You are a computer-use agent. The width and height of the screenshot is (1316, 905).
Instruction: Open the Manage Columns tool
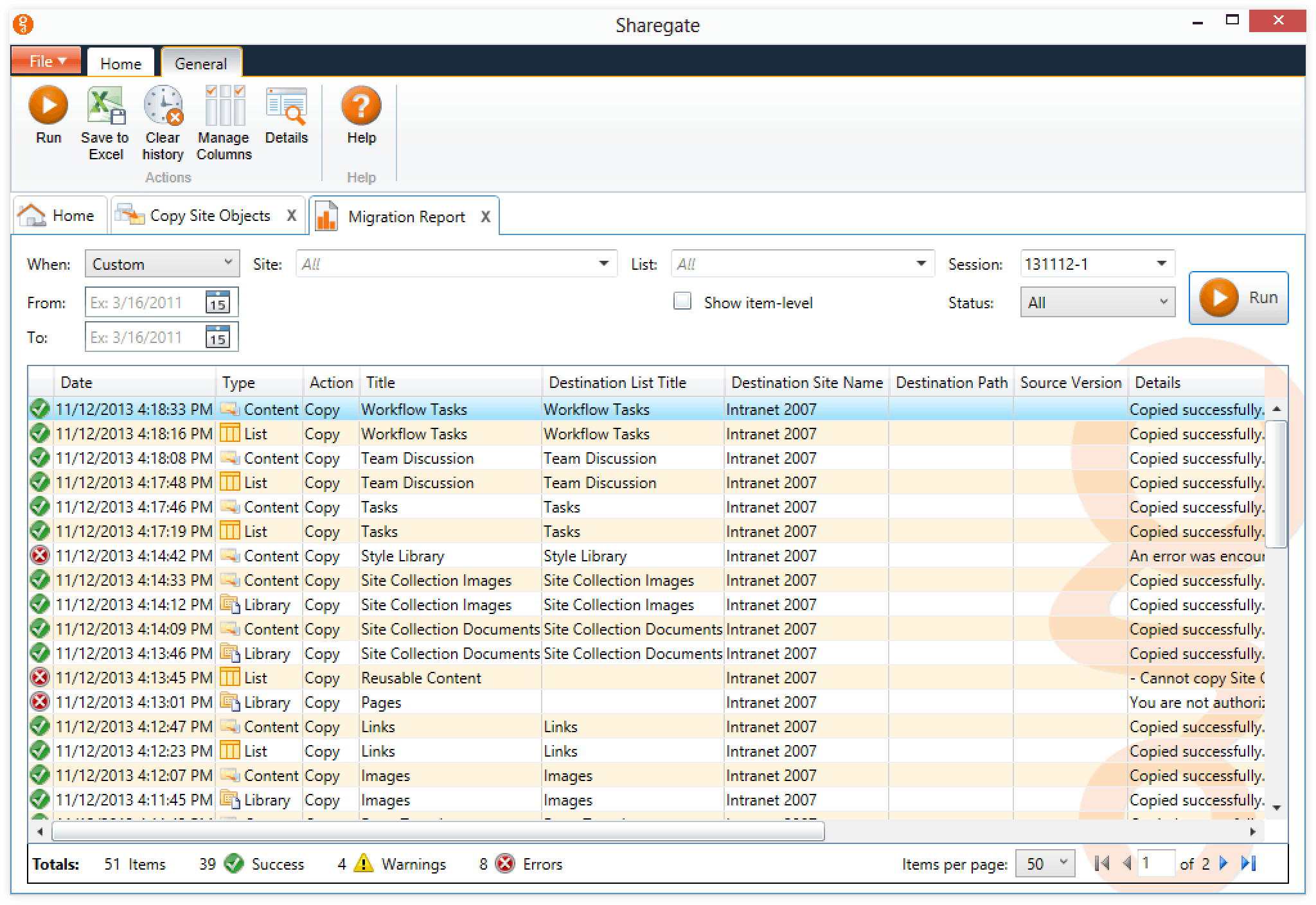pos(224,106)
